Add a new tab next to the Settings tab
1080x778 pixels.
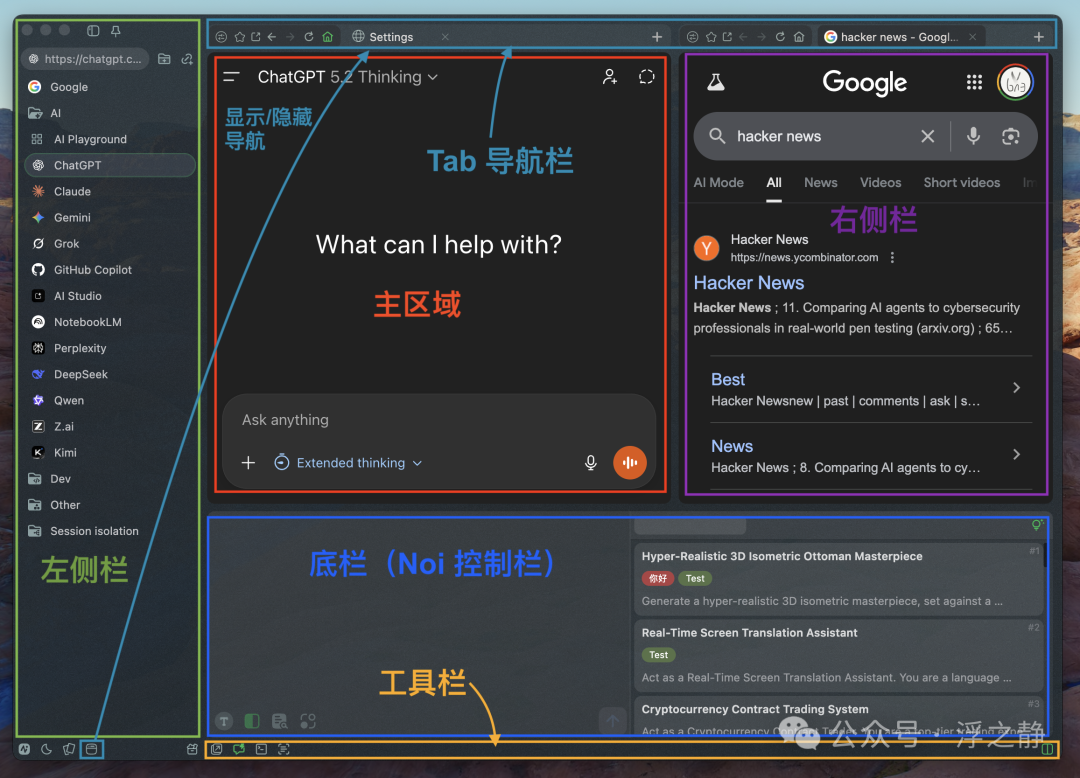tap(657, 37)
